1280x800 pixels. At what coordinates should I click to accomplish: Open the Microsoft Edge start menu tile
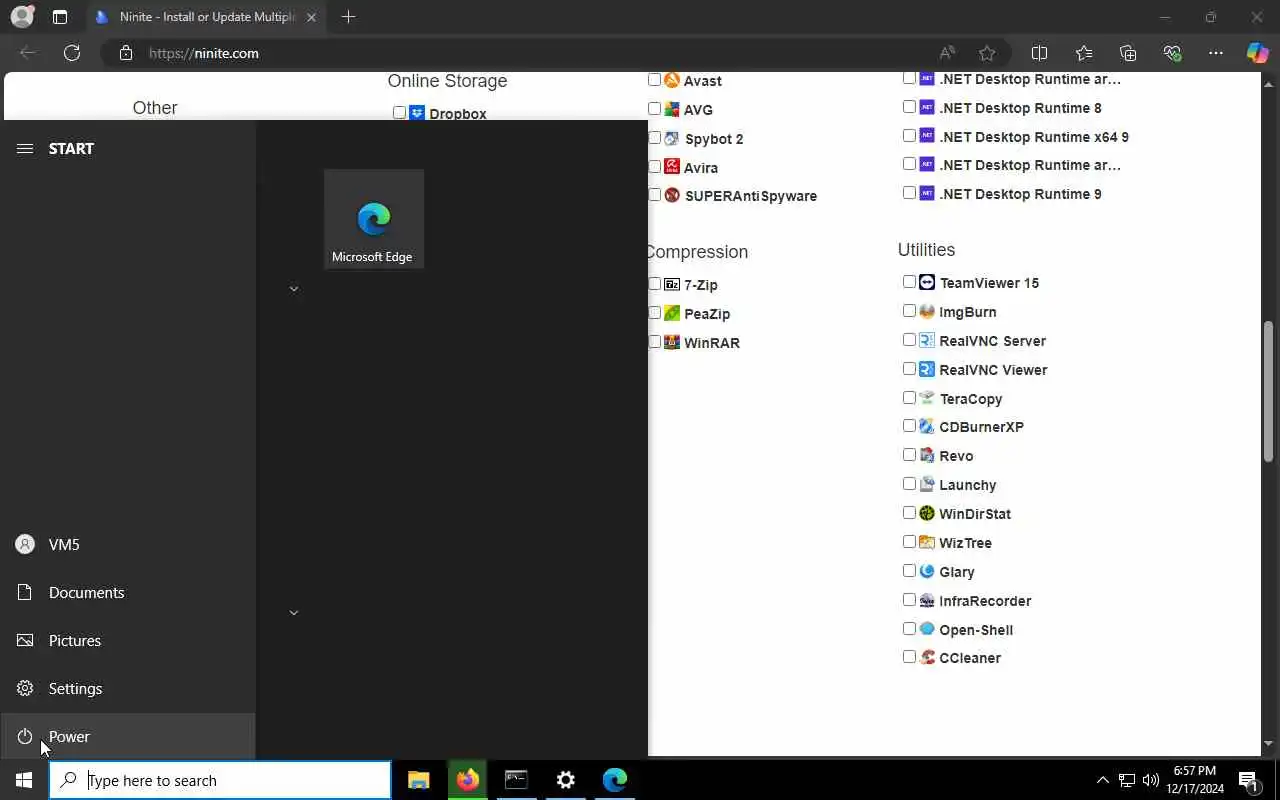click(x=374, y=219)
